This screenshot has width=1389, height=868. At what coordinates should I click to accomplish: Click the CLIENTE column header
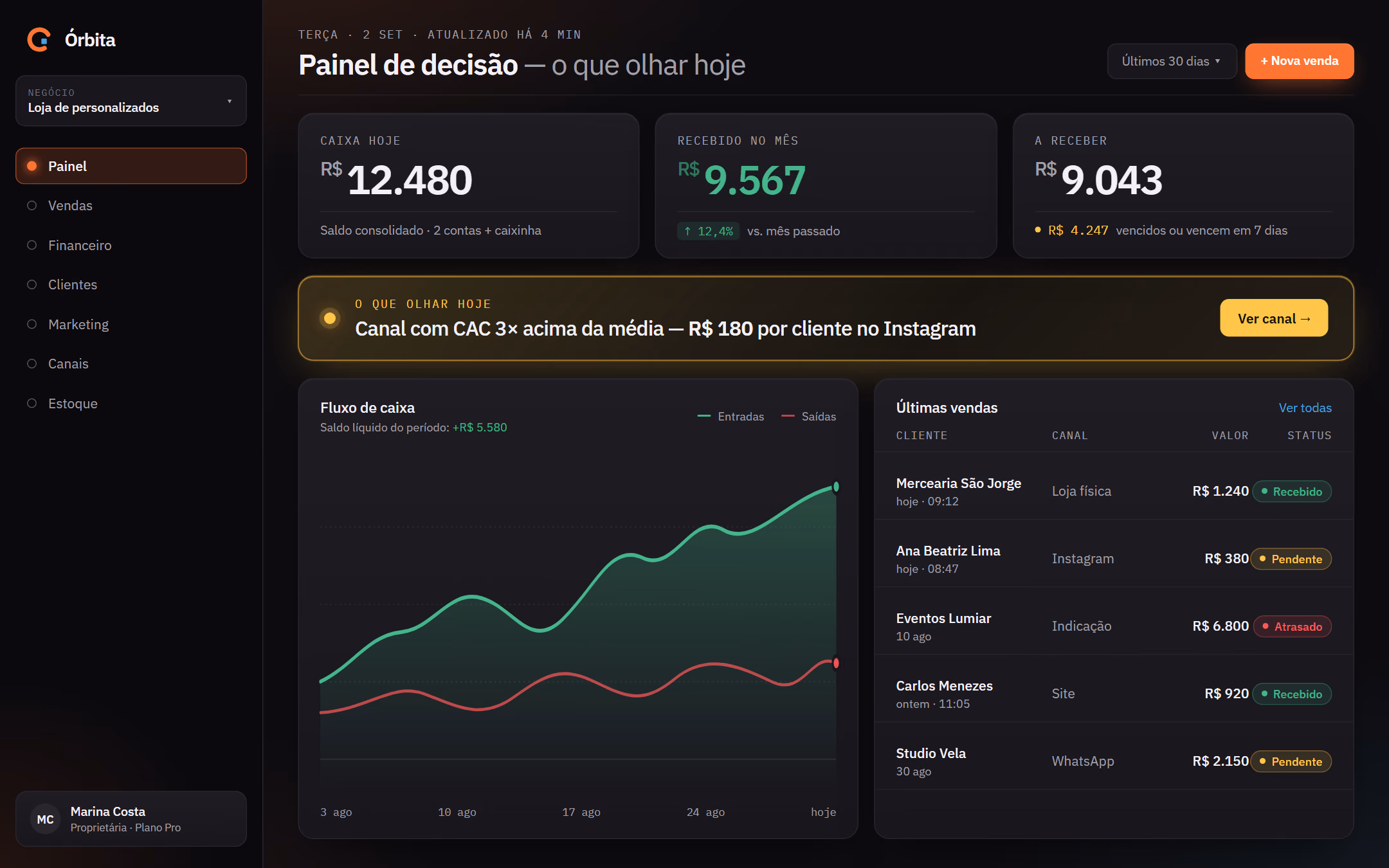(x=921, y=435)
